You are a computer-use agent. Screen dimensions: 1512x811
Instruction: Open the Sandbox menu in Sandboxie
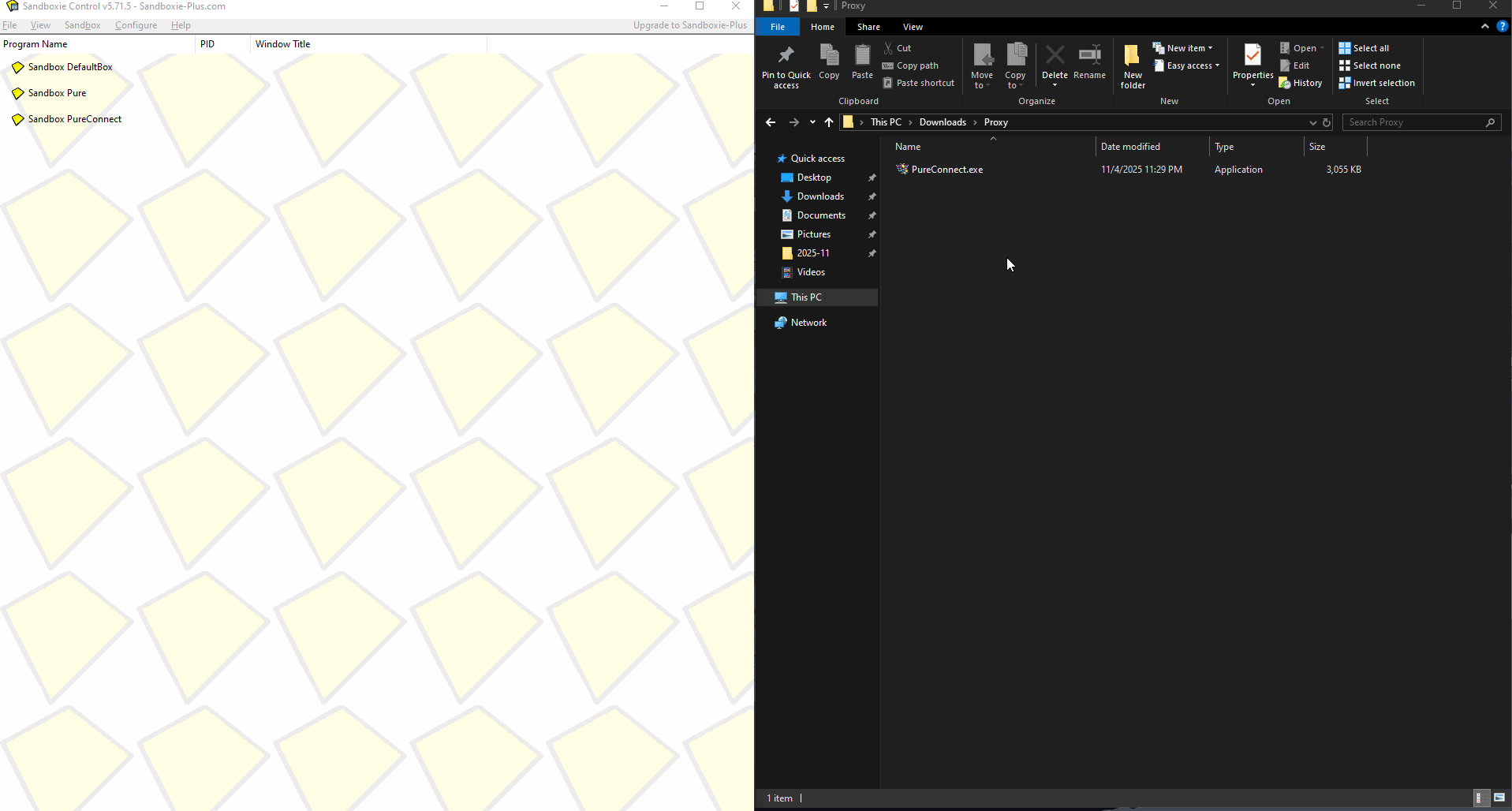tap(82, 25)
